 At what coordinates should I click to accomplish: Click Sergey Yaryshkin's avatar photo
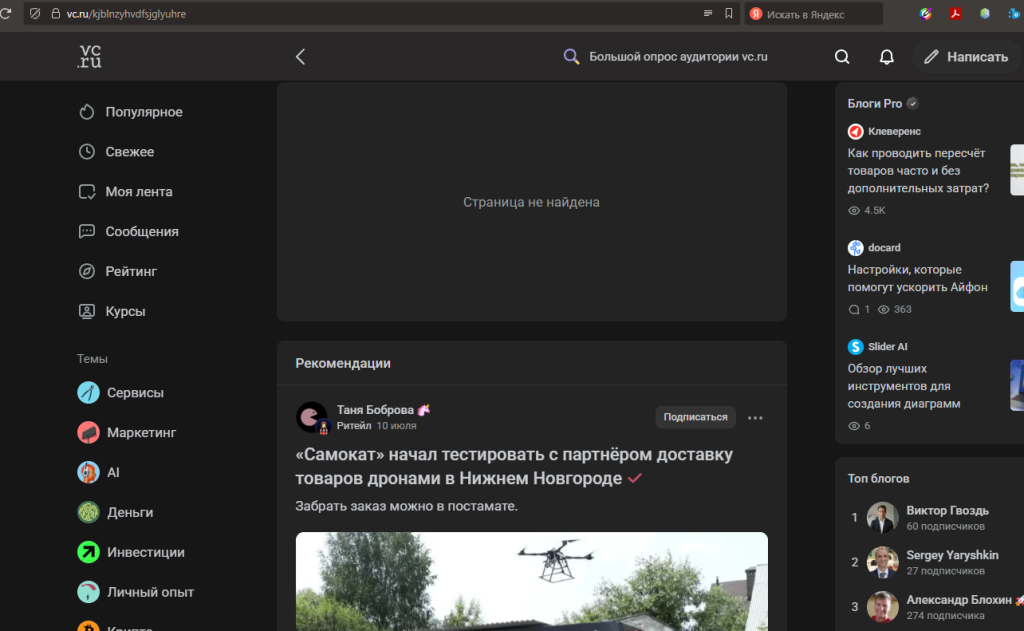pos(882,562)
